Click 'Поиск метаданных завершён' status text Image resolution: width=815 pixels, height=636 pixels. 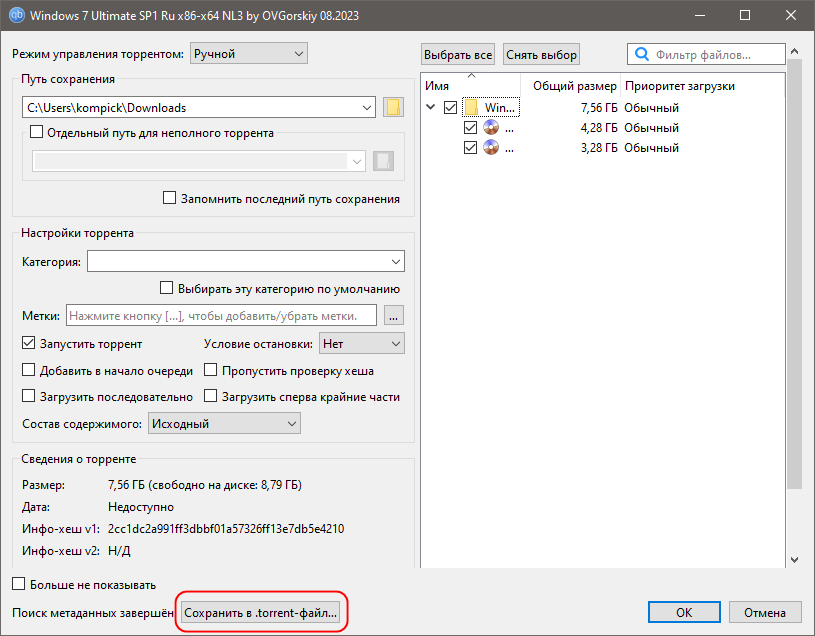pos(93,613)
